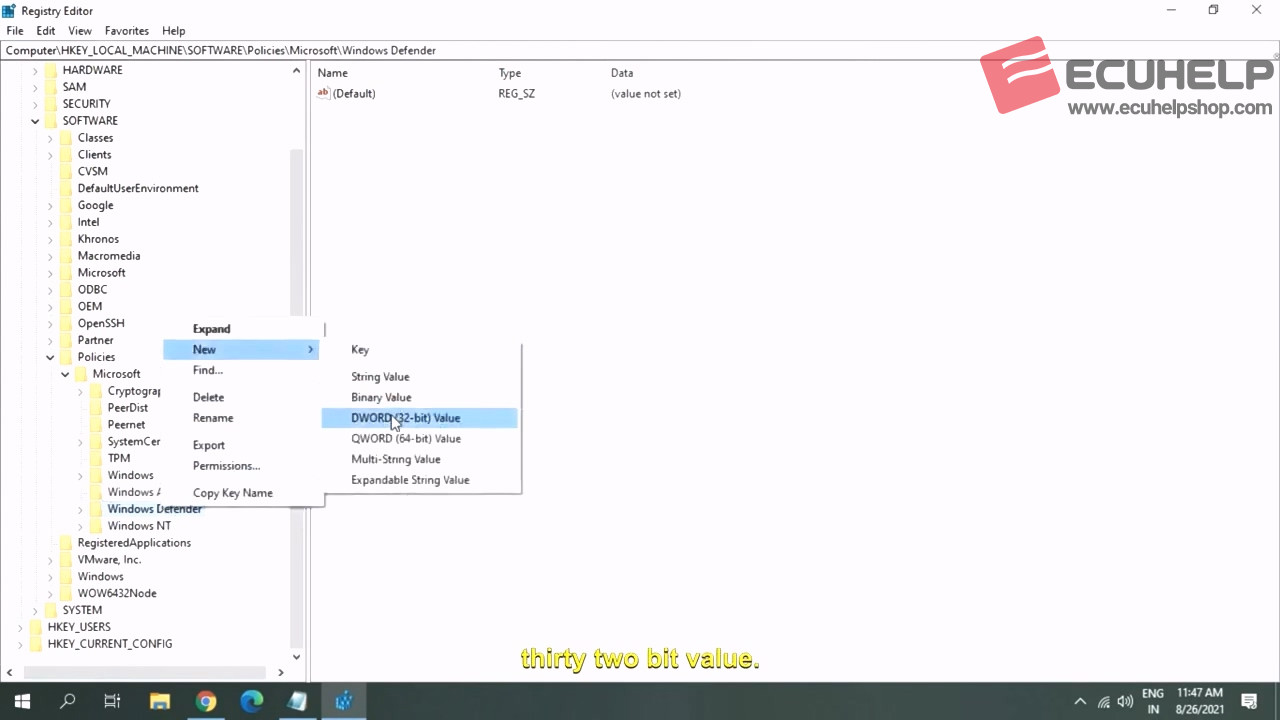The width and height of the screenshot is (1280, 720).
Task: Open the volume tray icon
Action: pyautogui.click(x=1125, y=702)
